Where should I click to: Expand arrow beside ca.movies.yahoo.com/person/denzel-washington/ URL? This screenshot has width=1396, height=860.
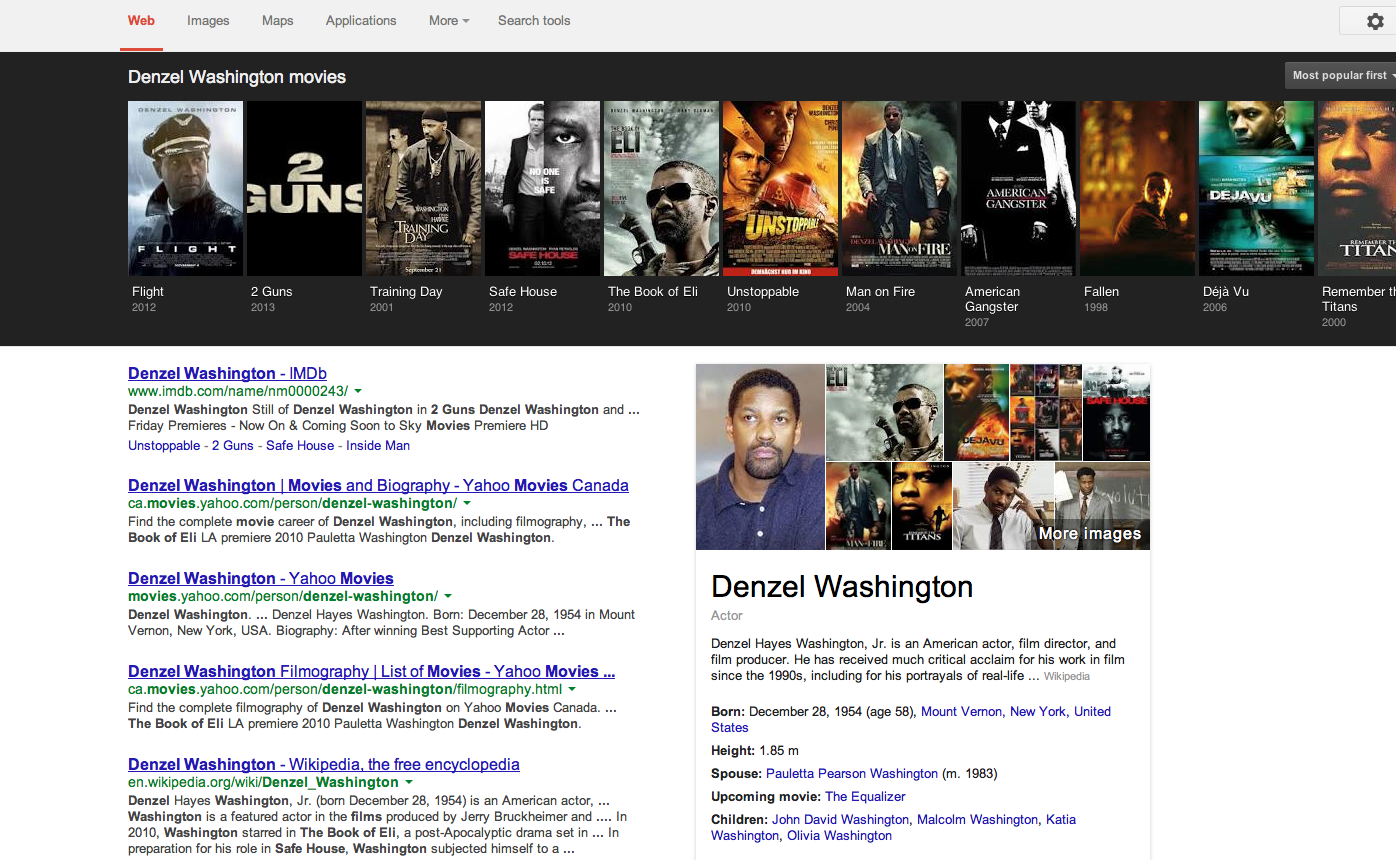pos(467,503)
